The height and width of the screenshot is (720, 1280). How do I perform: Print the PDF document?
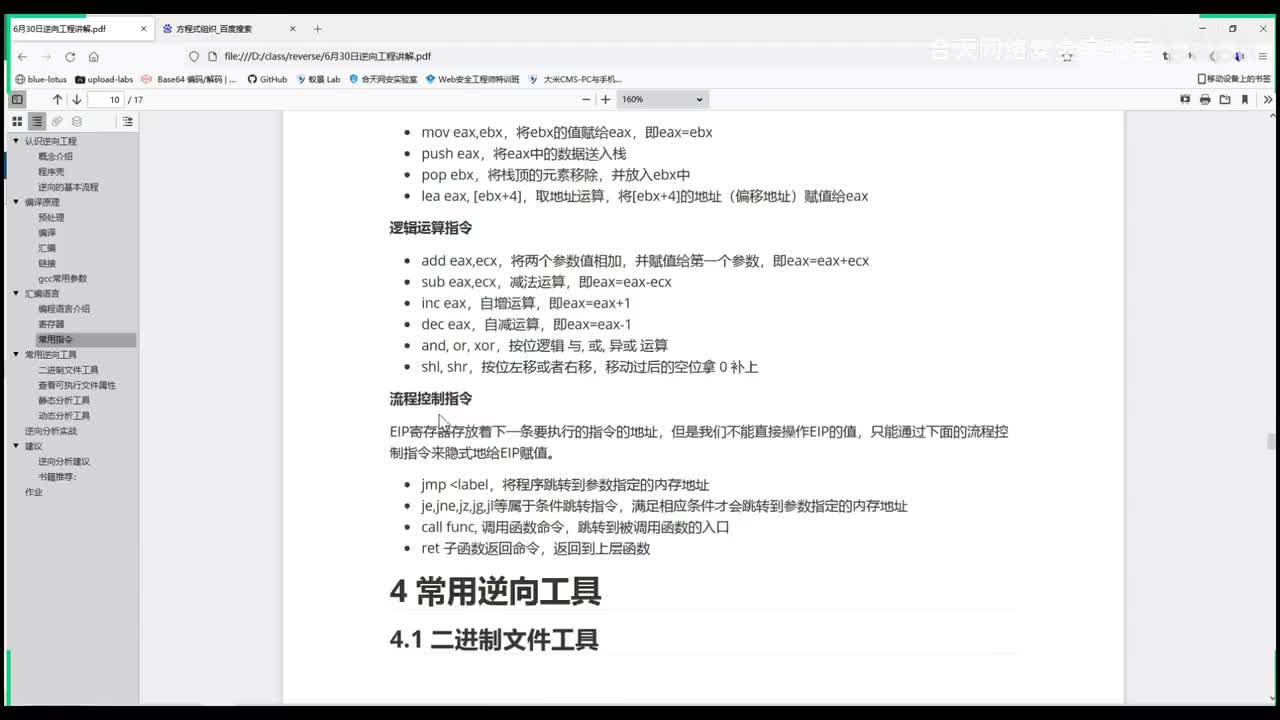tap(1205, 100)
